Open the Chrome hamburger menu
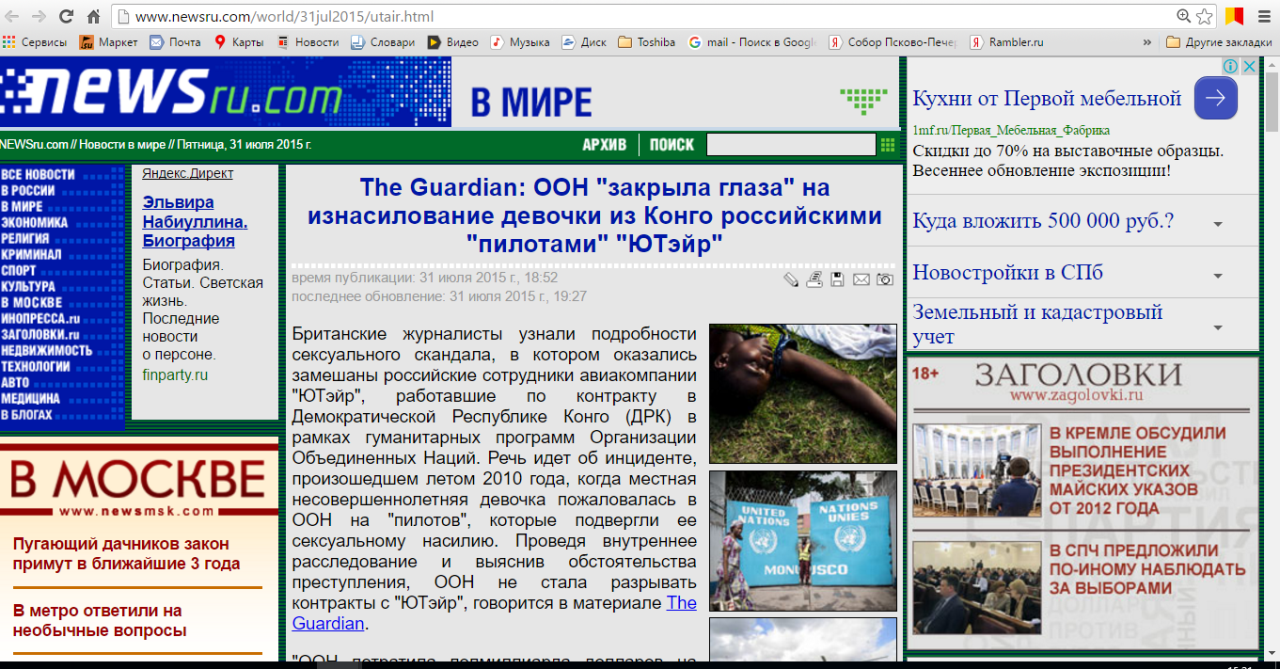Screen dimensions: 1280x669 pyautogui.click(x=1265, y=16)
